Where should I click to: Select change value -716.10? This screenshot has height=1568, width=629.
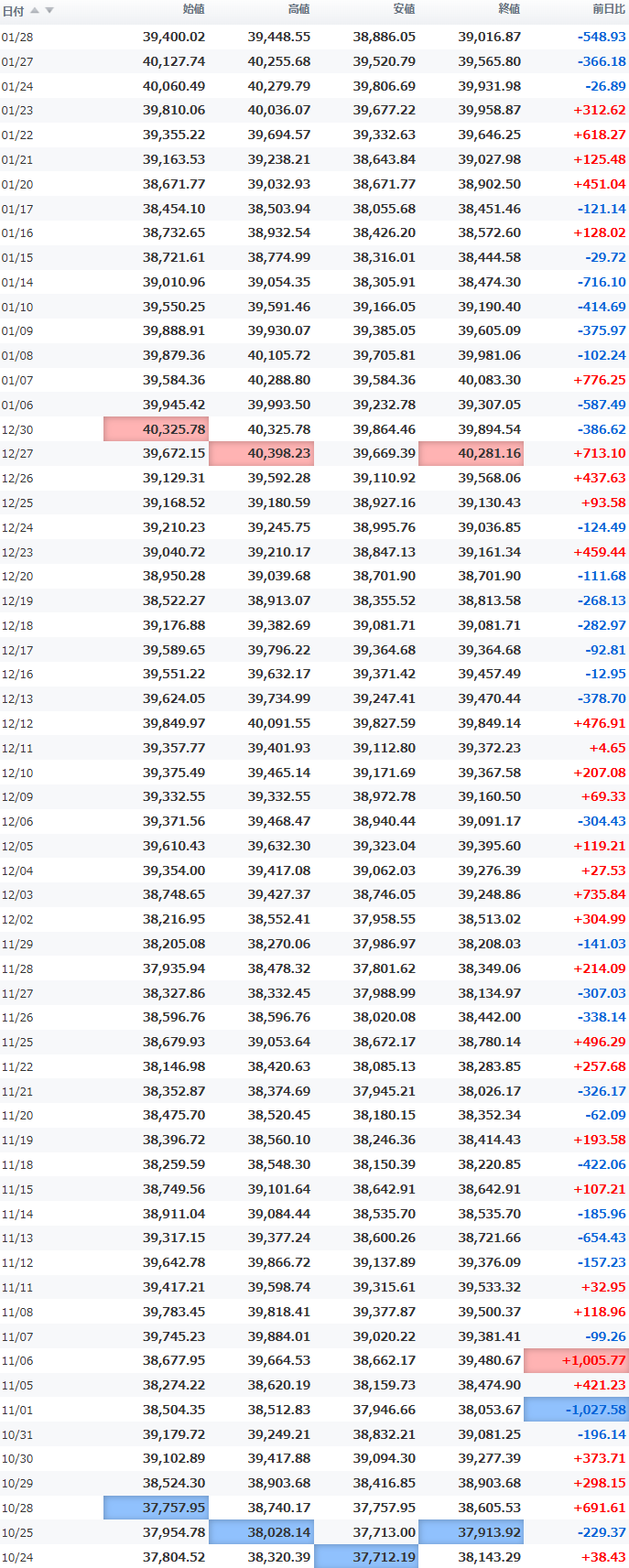click(x=602, y=282)
